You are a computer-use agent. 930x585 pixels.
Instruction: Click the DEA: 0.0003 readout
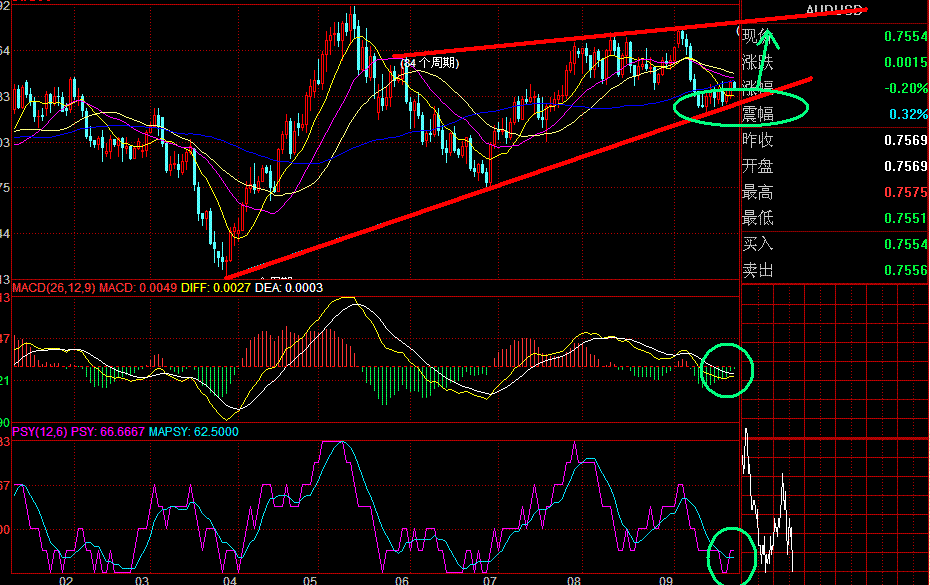click(x=289, y=288)
